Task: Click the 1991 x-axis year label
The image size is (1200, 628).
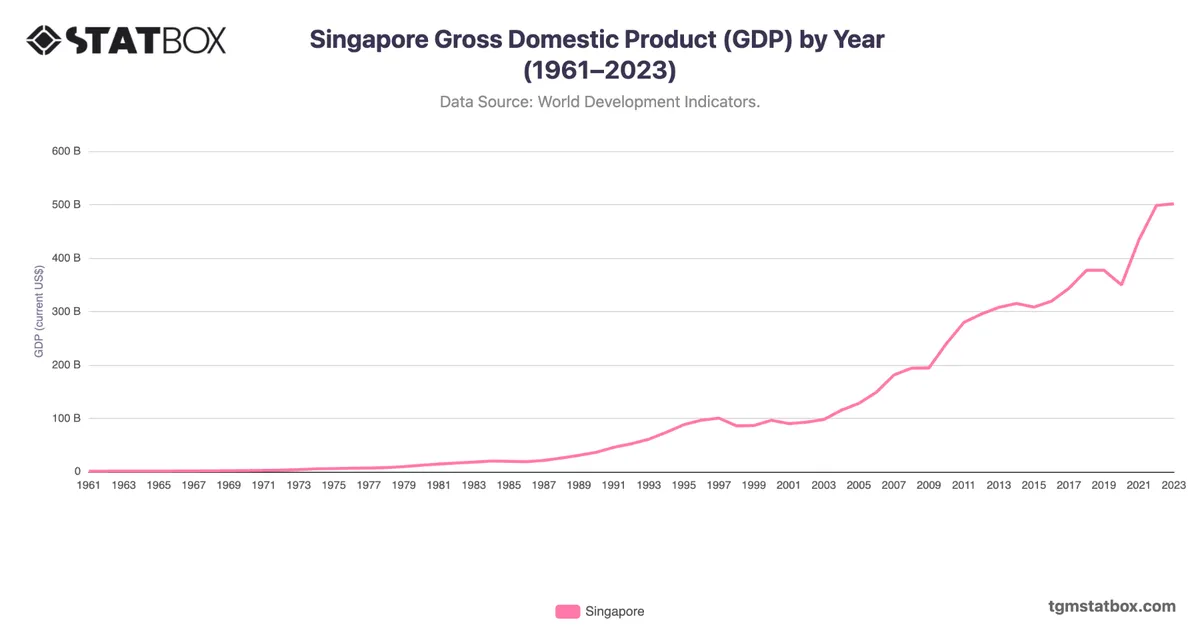Action: tap(614, 485)
